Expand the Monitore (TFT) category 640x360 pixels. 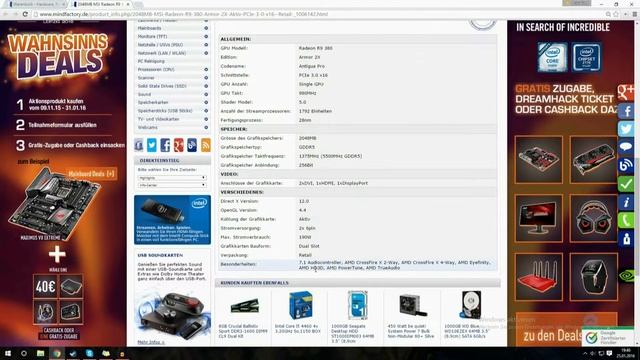[x=206, y=36]
